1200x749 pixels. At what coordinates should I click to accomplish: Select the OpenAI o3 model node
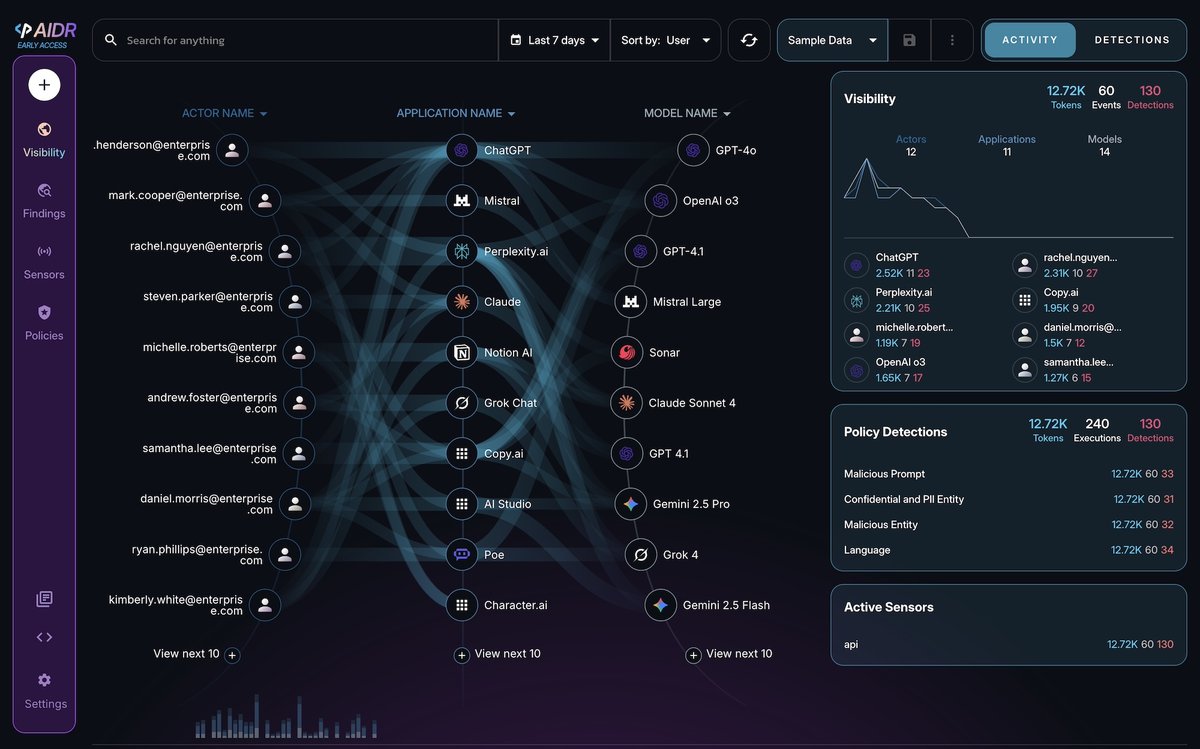point(661,200)
